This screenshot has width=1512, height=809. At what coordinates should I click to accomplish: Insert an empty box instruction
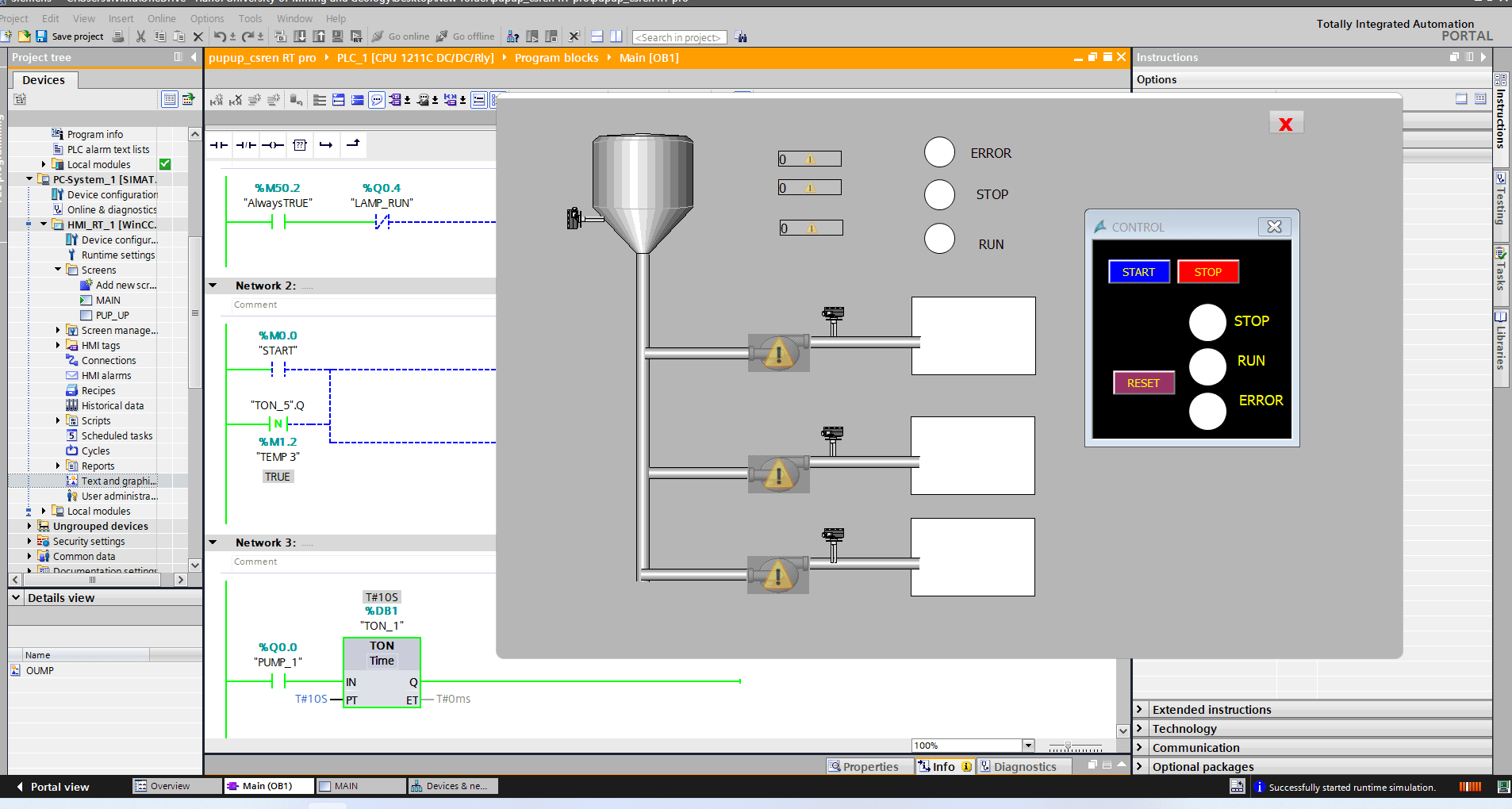(299, 145)
